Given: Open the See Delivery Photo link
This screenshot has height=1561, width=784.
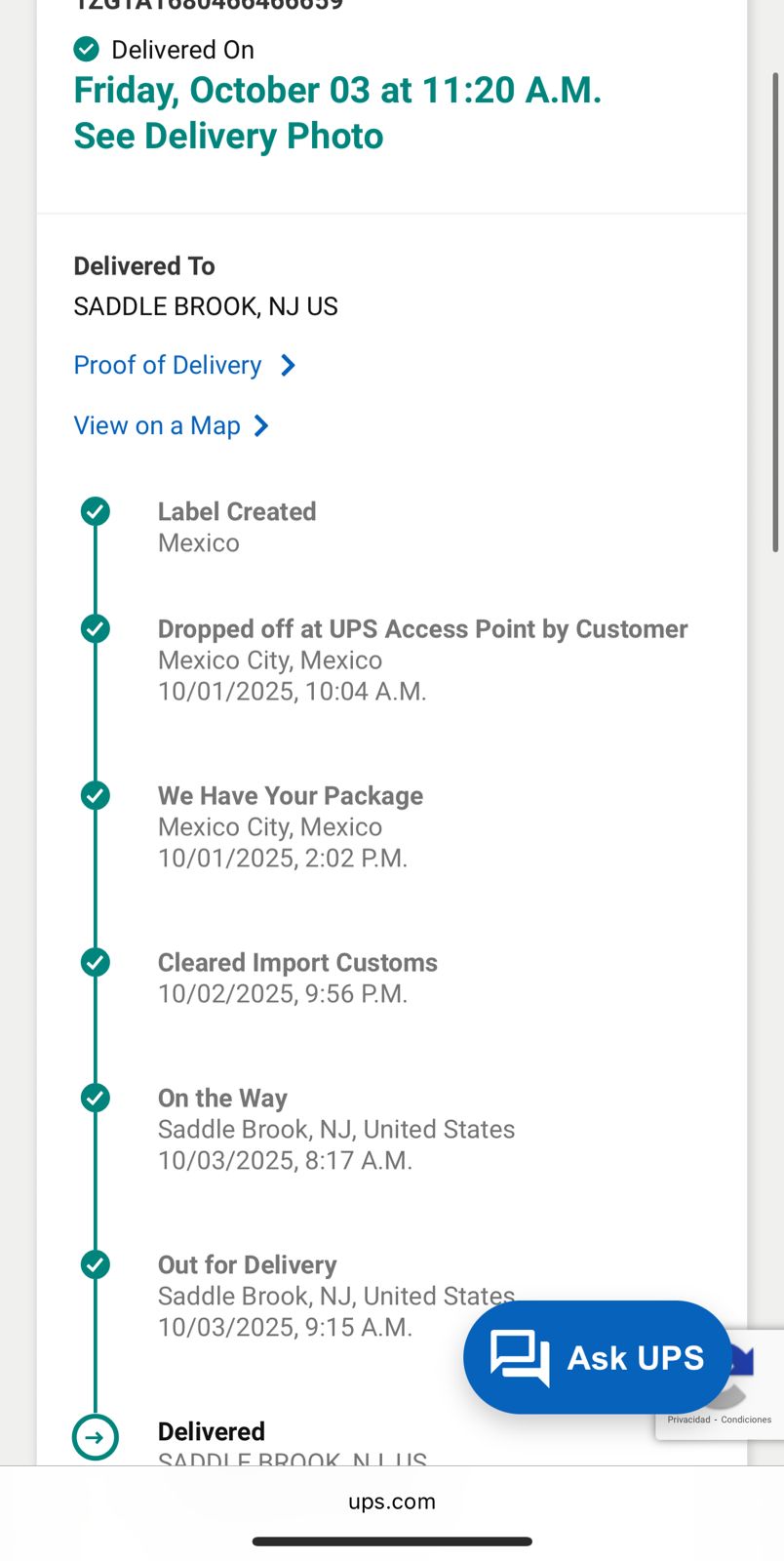Looking at the screenshot, I should tap(228, 136).
